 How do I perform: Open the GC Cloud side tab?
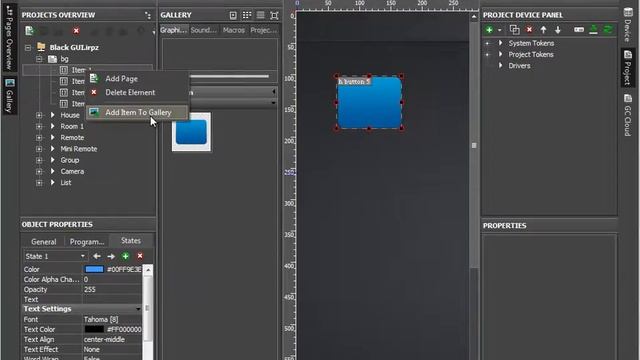[628, 115]
